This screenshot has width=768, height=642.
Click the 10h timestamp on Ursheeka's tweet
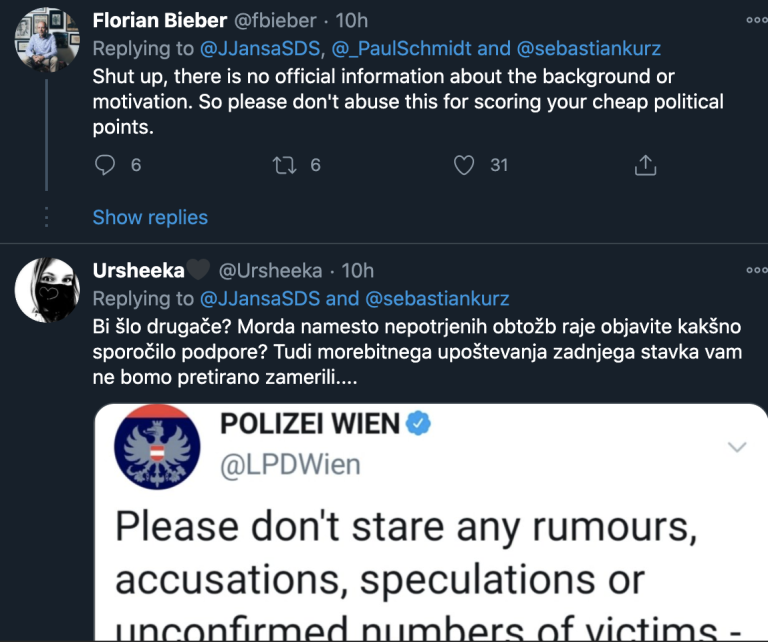pos(357,270)
